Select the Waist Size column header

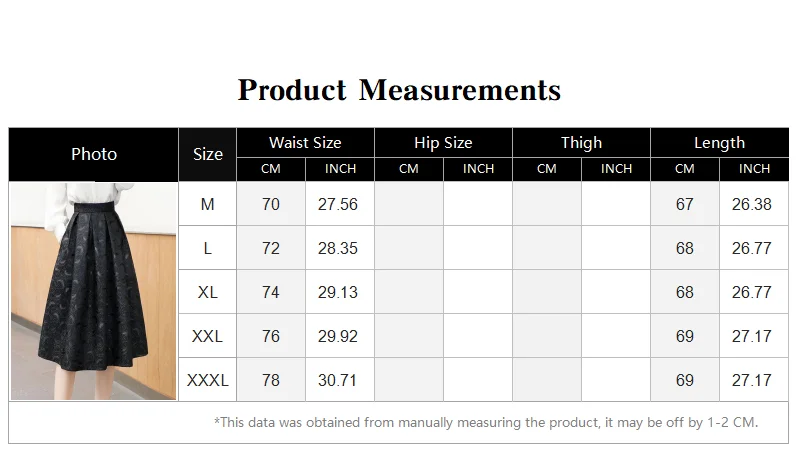coord(305,143)
